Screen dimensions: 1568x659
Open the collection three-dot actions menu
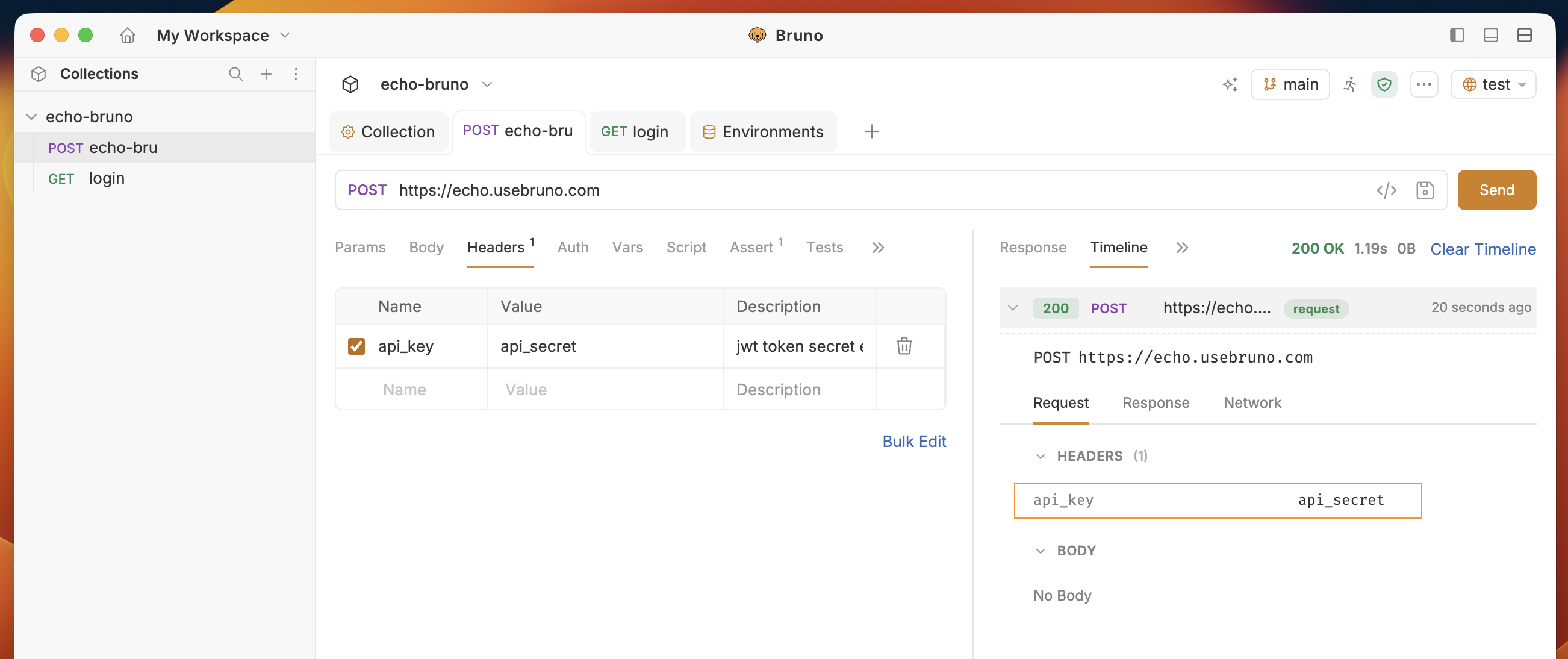(x=1423, y=84)
